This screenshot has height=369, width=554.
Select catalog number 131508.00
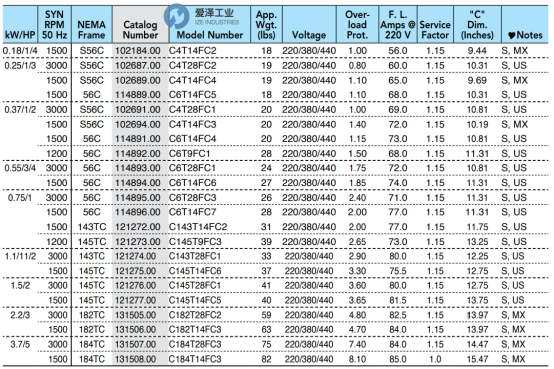[135, 359]
